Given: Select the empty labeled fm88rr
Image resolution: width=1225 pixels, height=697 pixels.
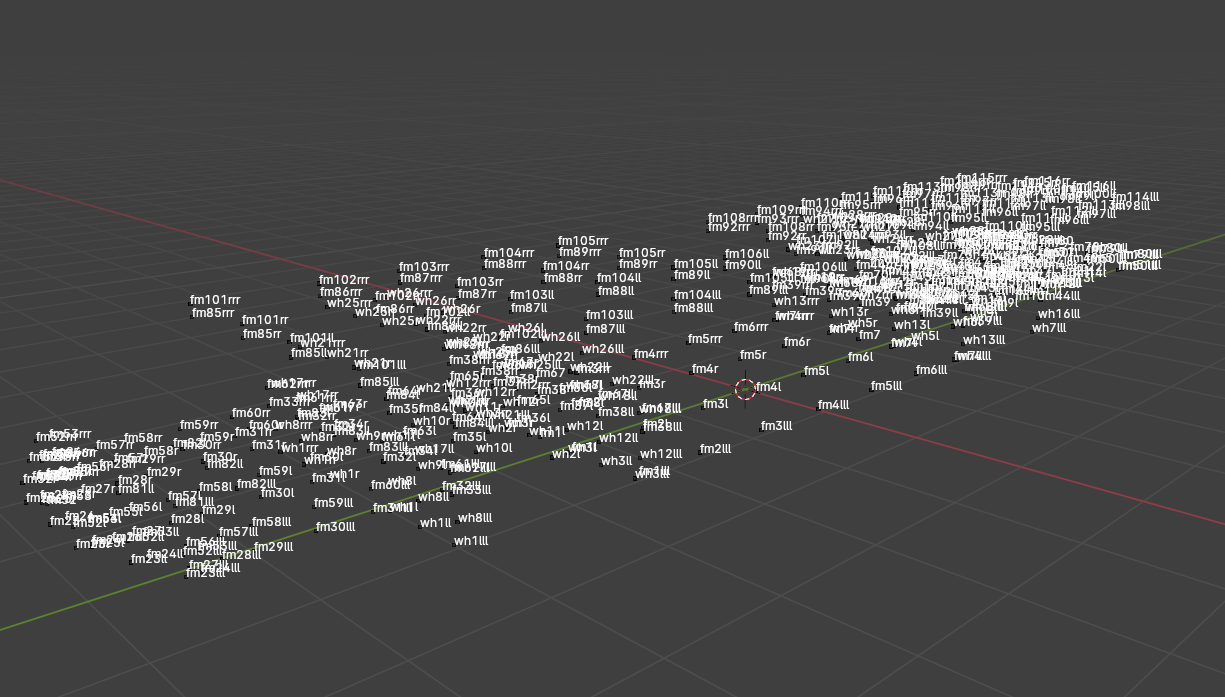Looking at the screenshot, I should (x=563, y=278).
